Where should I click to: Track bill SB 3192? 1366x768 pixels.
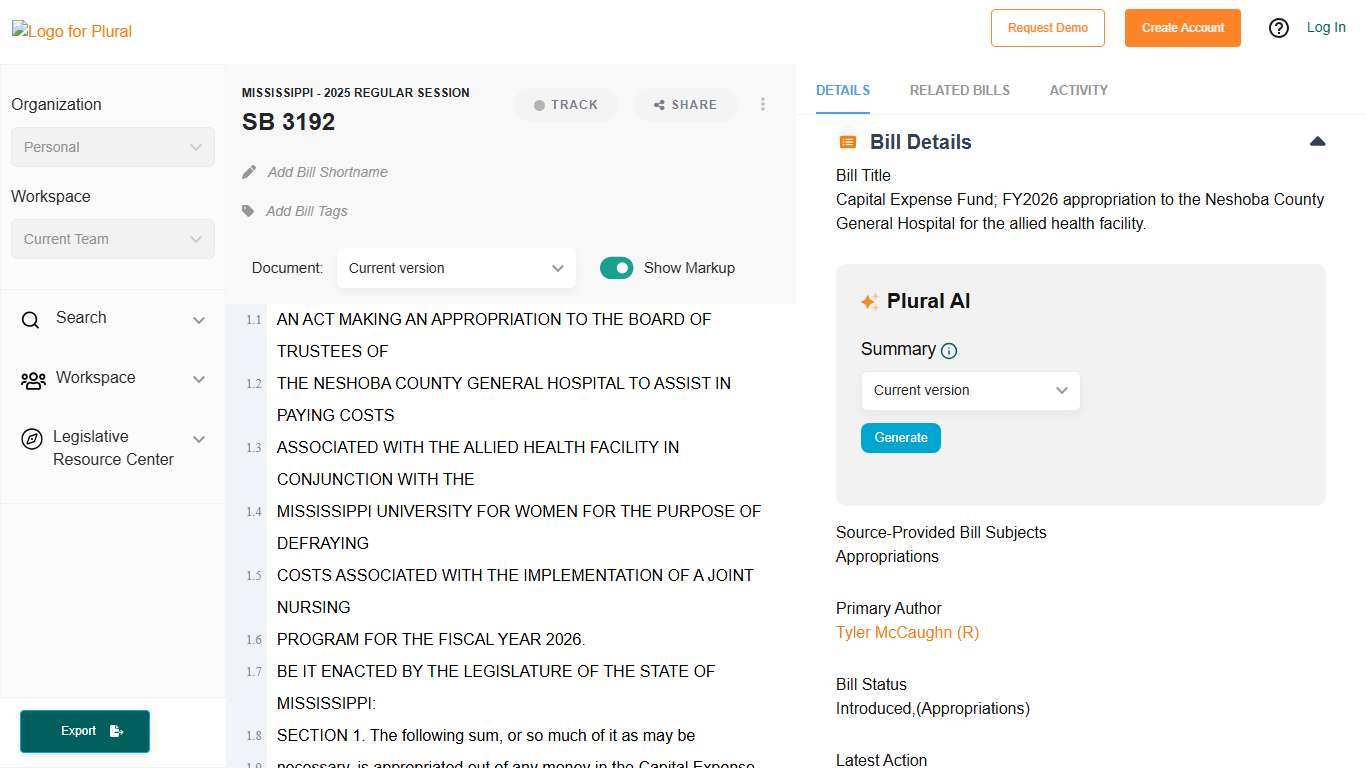[x=566, y=105]
